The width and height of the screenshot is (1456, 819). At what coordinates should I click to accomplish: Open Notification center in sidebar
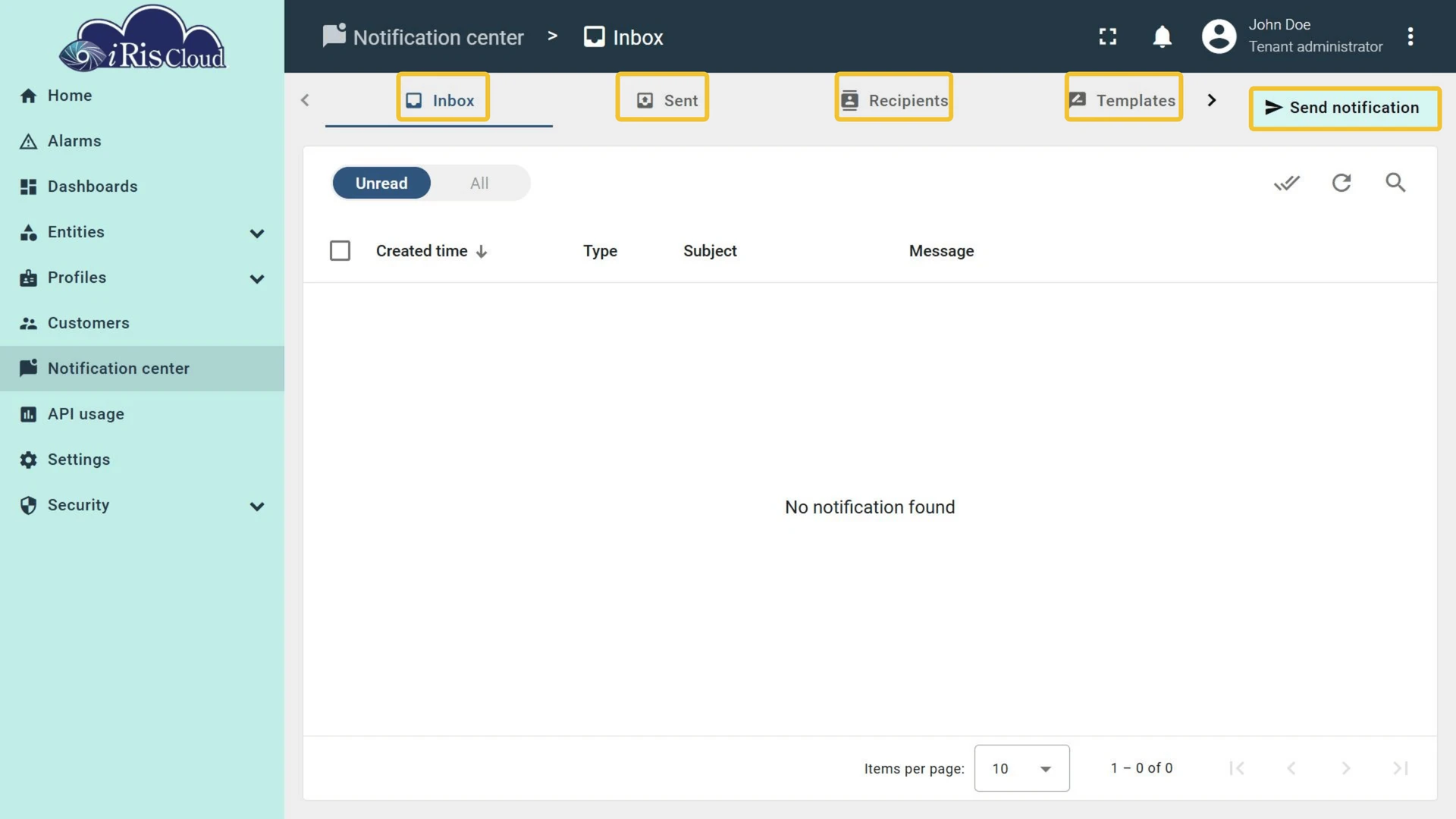click(142, 369)
